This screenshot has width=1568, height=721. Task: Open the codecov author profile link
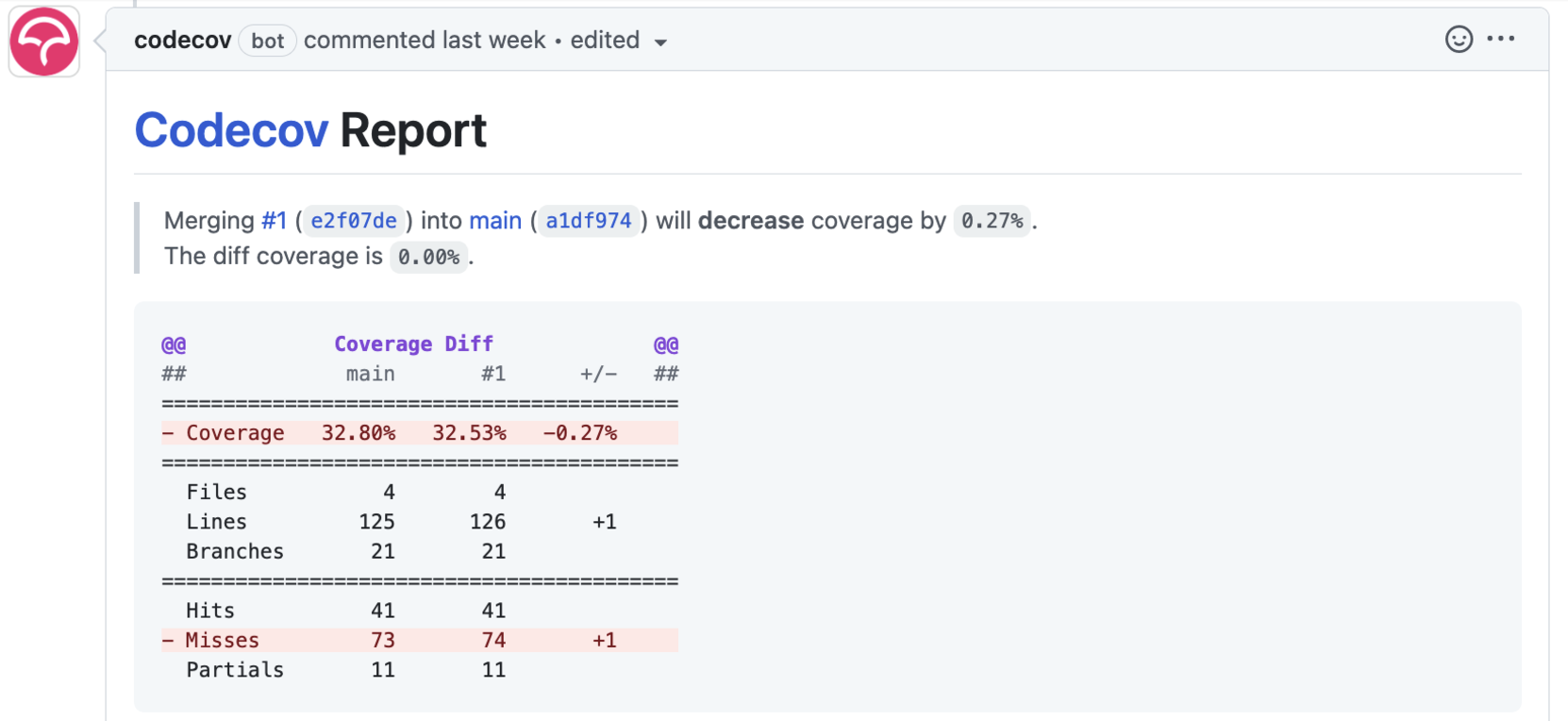183,41
